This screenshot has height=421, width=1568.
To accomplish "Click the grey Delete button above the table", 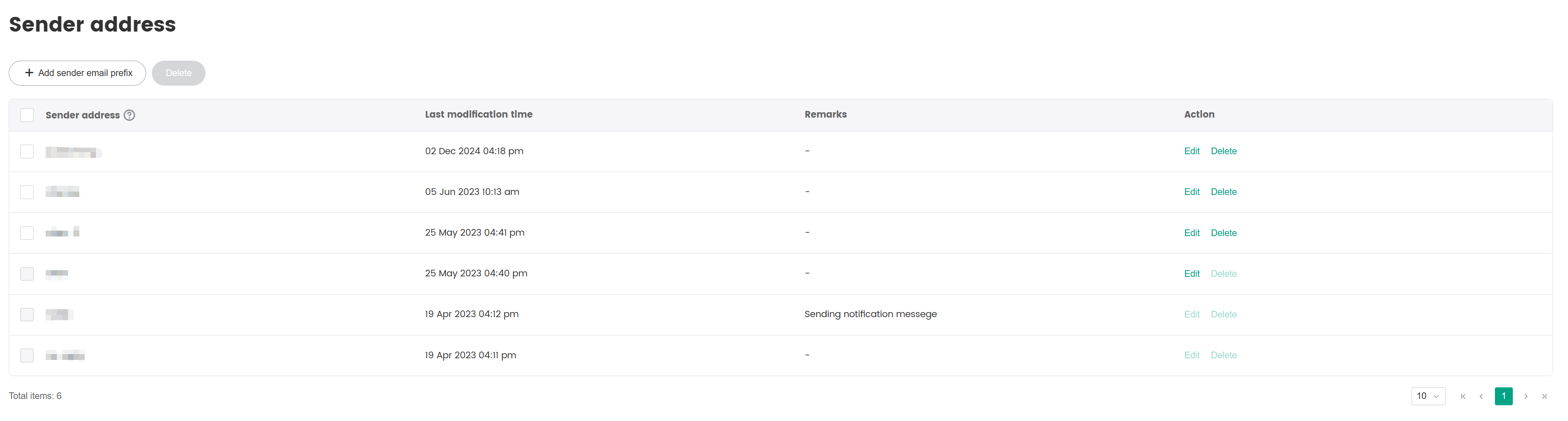I will (x=179, y=73).
